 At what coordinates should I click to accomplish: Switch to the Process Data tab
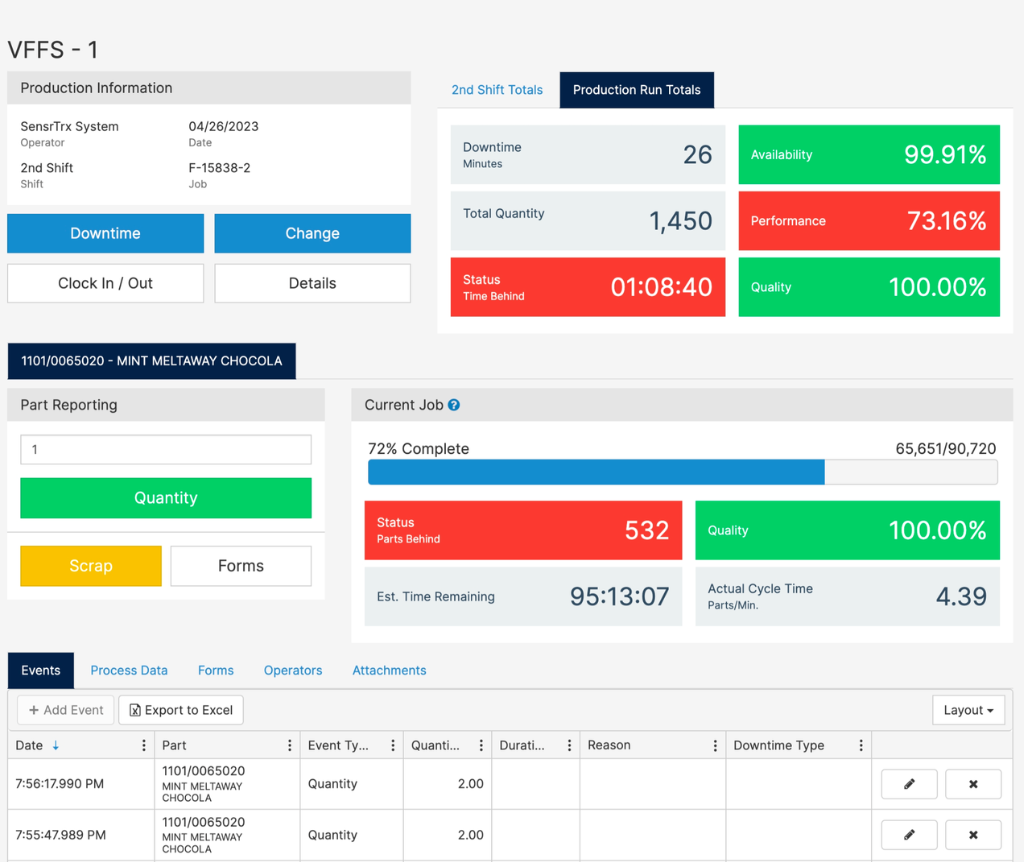[x=129, y=670]
